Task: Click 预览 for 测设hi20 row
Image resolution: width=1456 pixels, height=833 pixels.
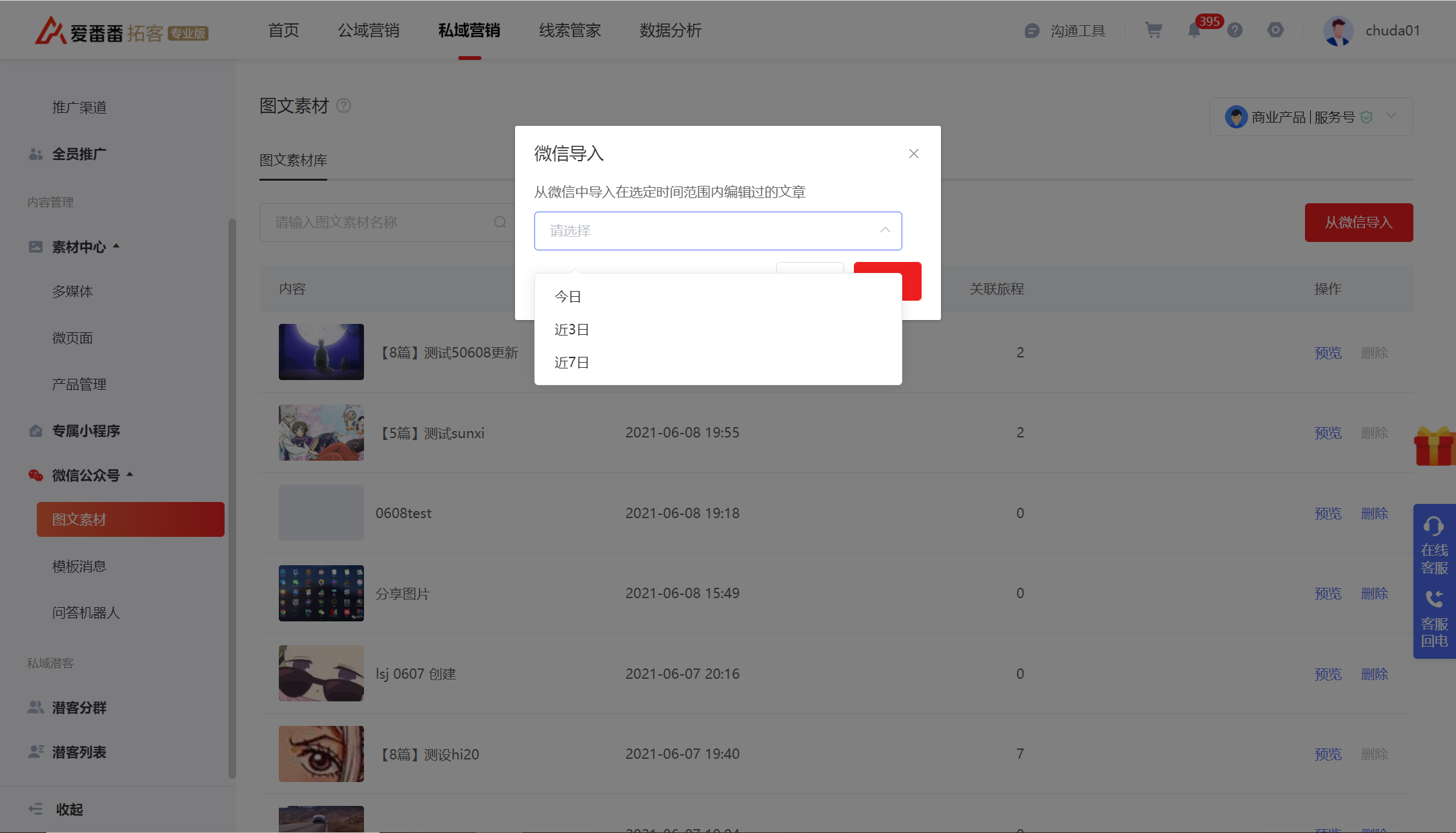Action: 1328,754
